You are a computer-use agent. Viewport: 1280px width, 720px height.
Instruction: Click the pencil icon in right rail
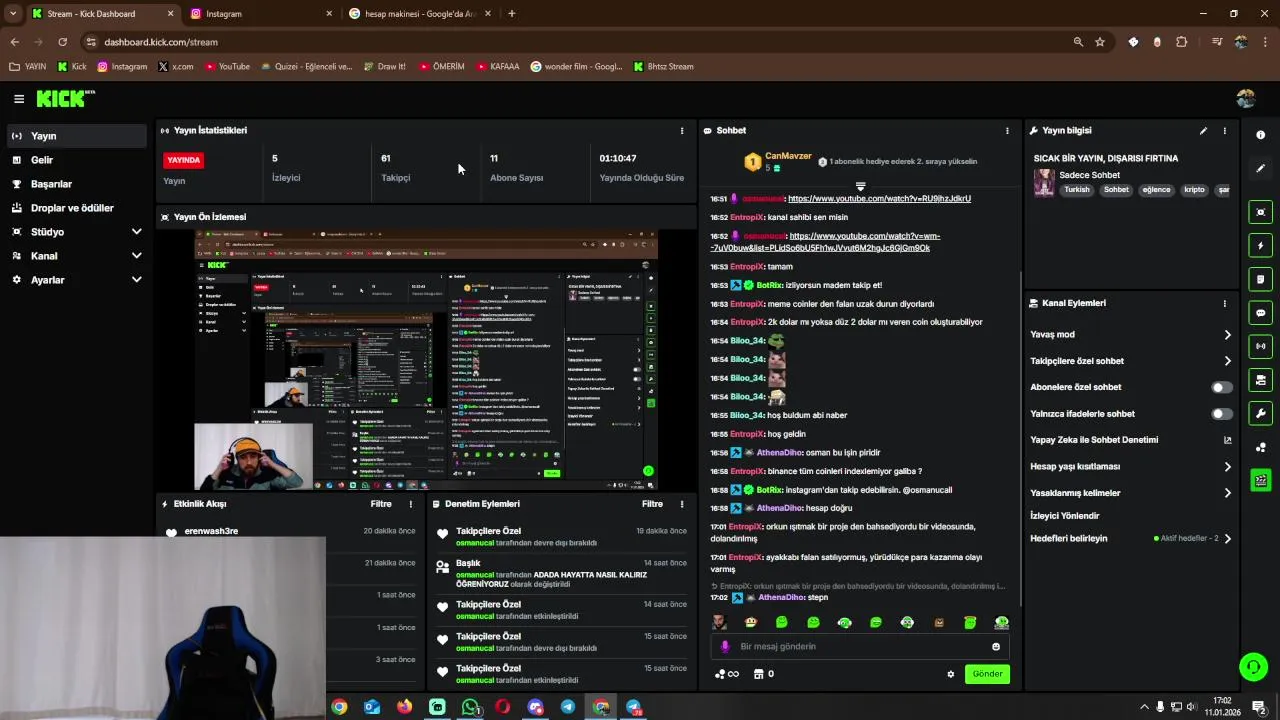pyautogui.click(x=1260, y=168)
